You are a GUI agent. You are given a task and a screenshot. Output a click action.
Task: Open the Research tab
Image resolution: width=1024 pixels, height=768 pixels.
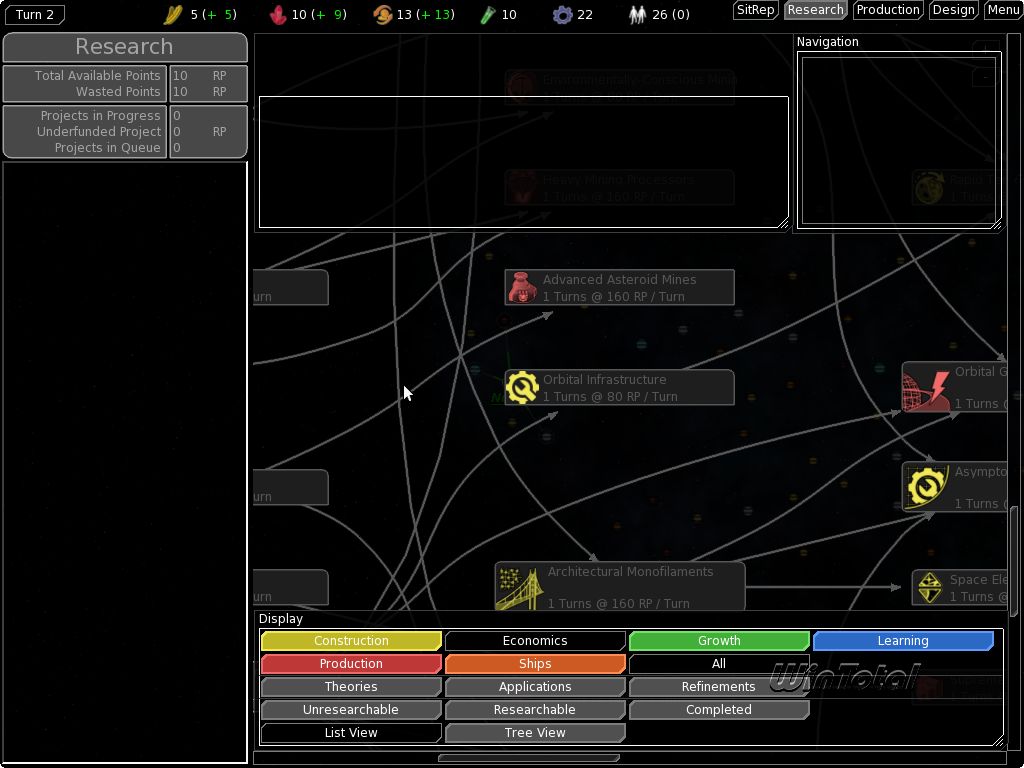pos(816,10)
